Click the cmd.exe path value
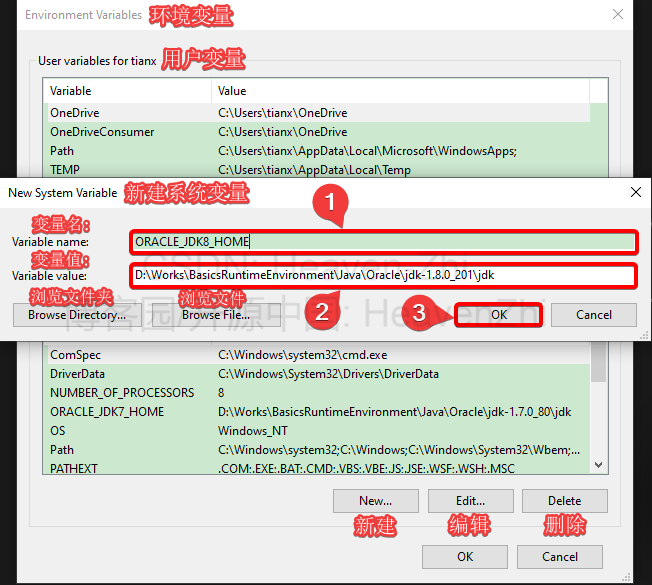This screenshot has height=585, width=652. tap(303, 355)
